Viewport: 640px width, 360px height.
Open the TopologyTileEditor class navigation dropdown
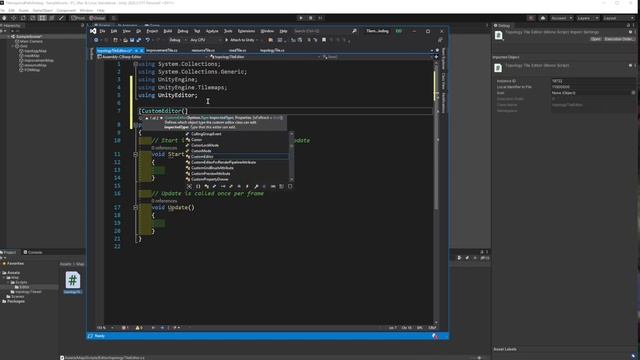point(265,57)
